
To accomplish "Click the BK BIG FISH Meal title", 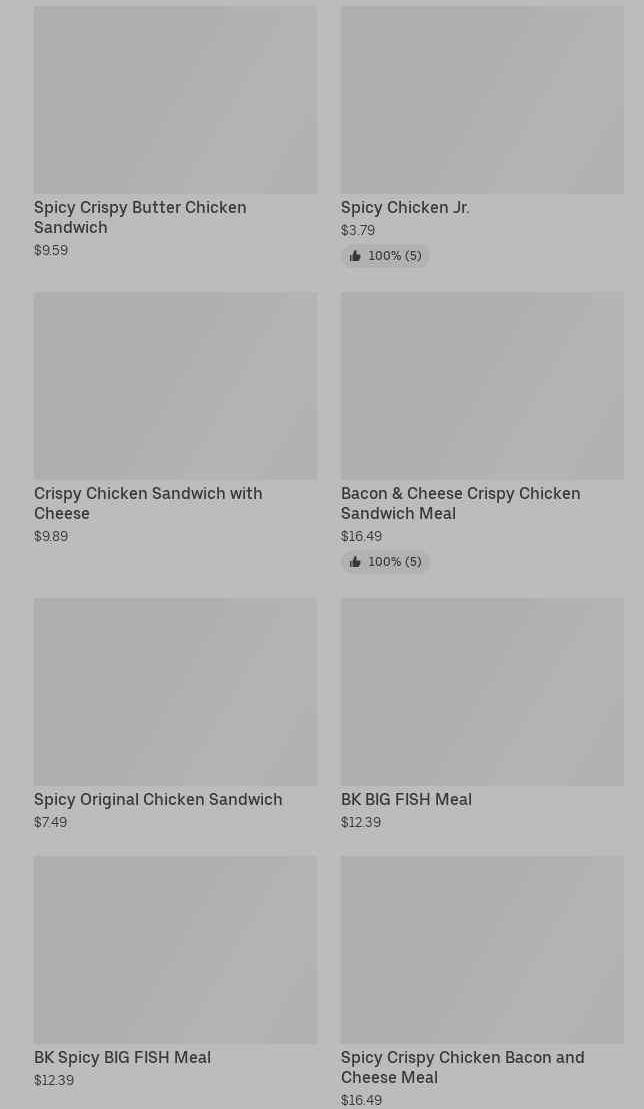I will tap(406, 799).
